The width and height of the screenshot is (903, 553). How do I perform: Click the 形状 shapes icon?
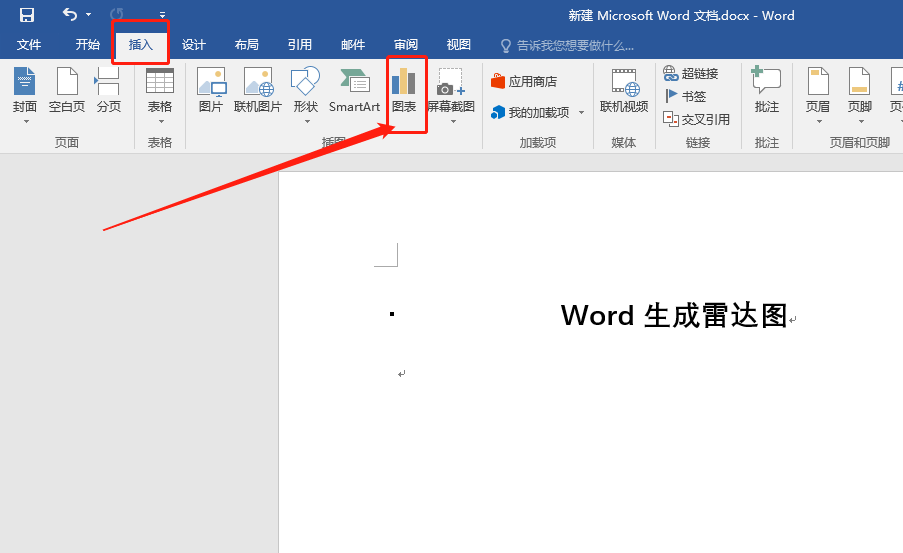305,81
